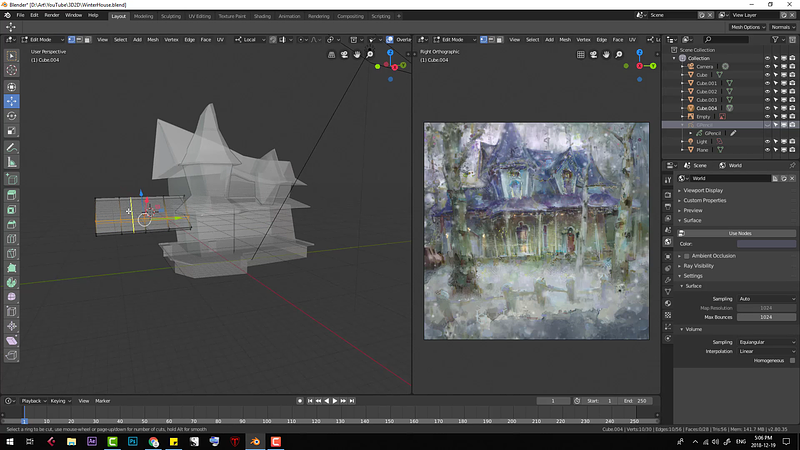Image resolution: width=800 pixels, height=450 pixels.
Task: Open the Keying menu in timeline
Action: [60, 401]
